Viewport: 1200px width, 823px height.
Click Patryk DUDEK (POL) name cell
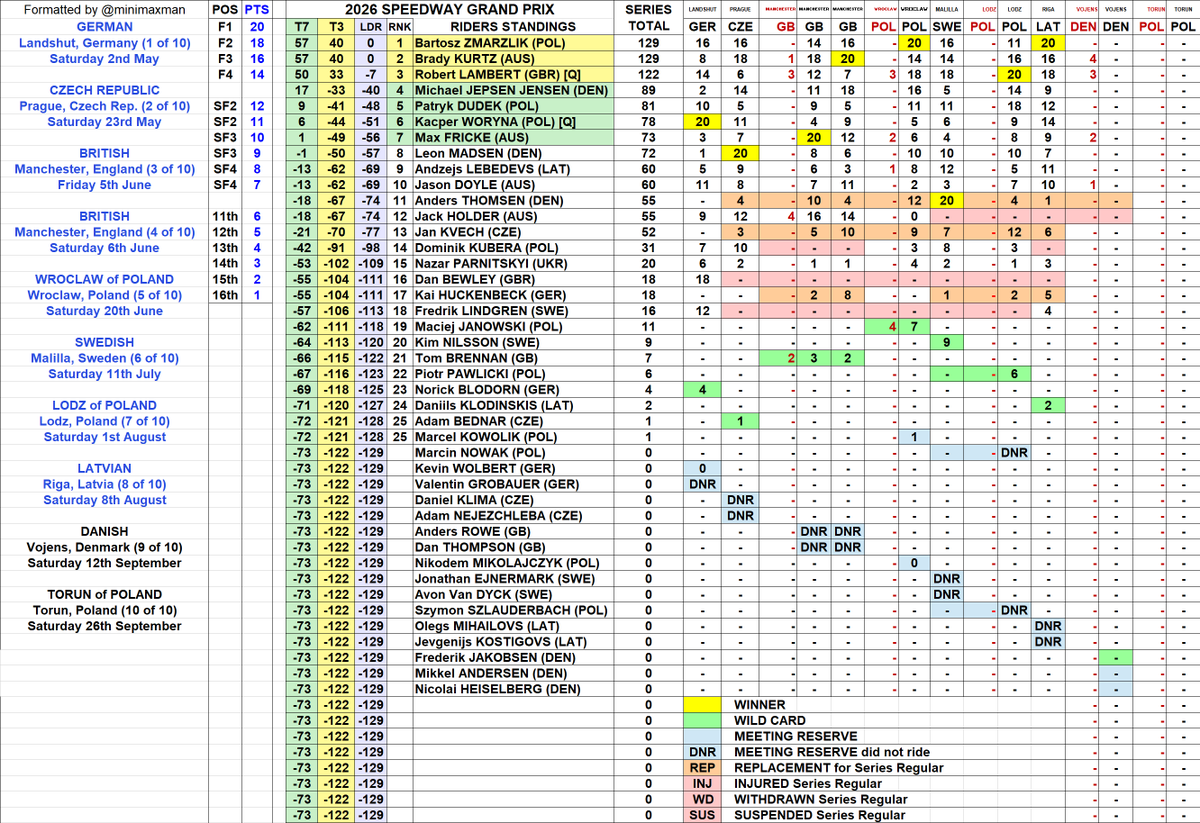pyautogui.click(x=512, y=105)
